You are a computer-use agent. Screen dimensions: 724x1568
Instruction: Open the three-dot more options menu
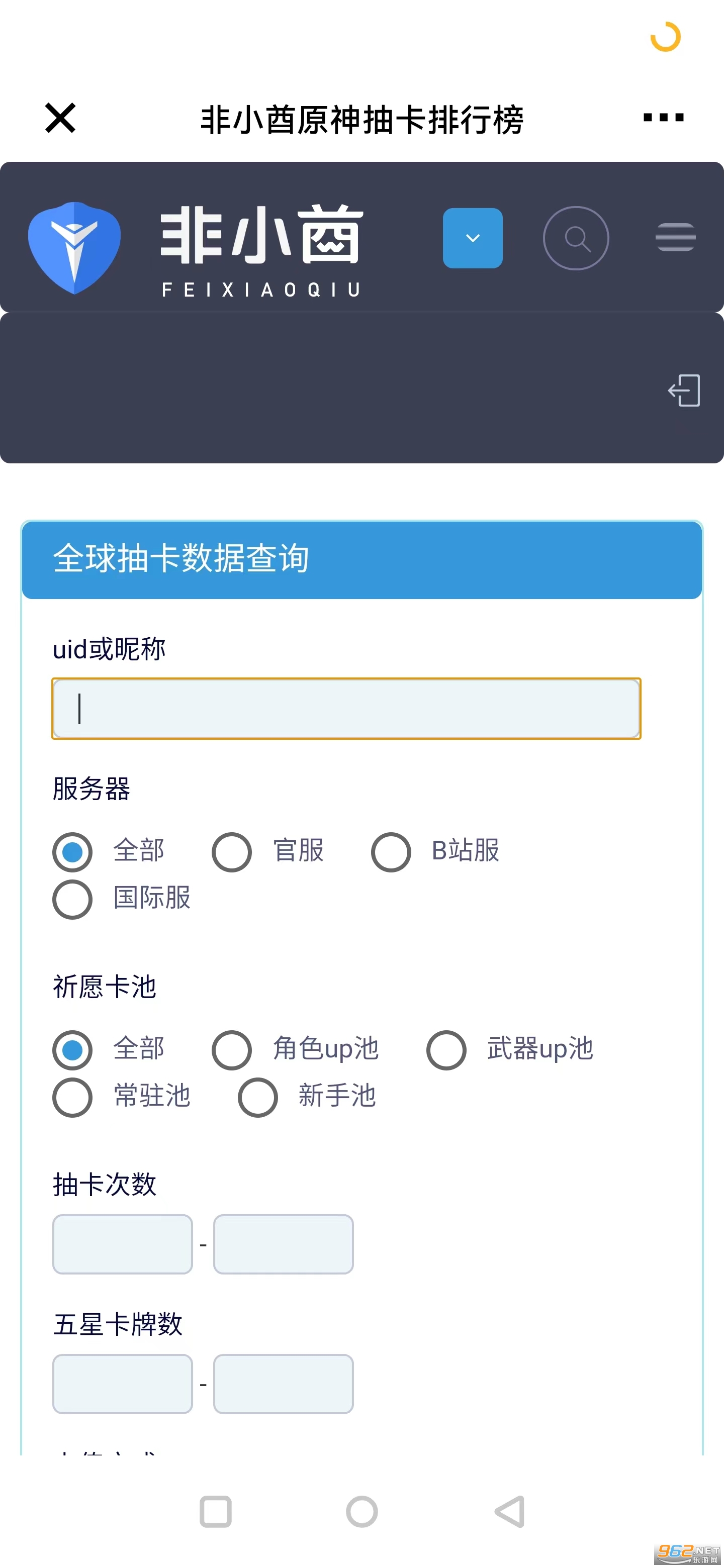[663, 118]
